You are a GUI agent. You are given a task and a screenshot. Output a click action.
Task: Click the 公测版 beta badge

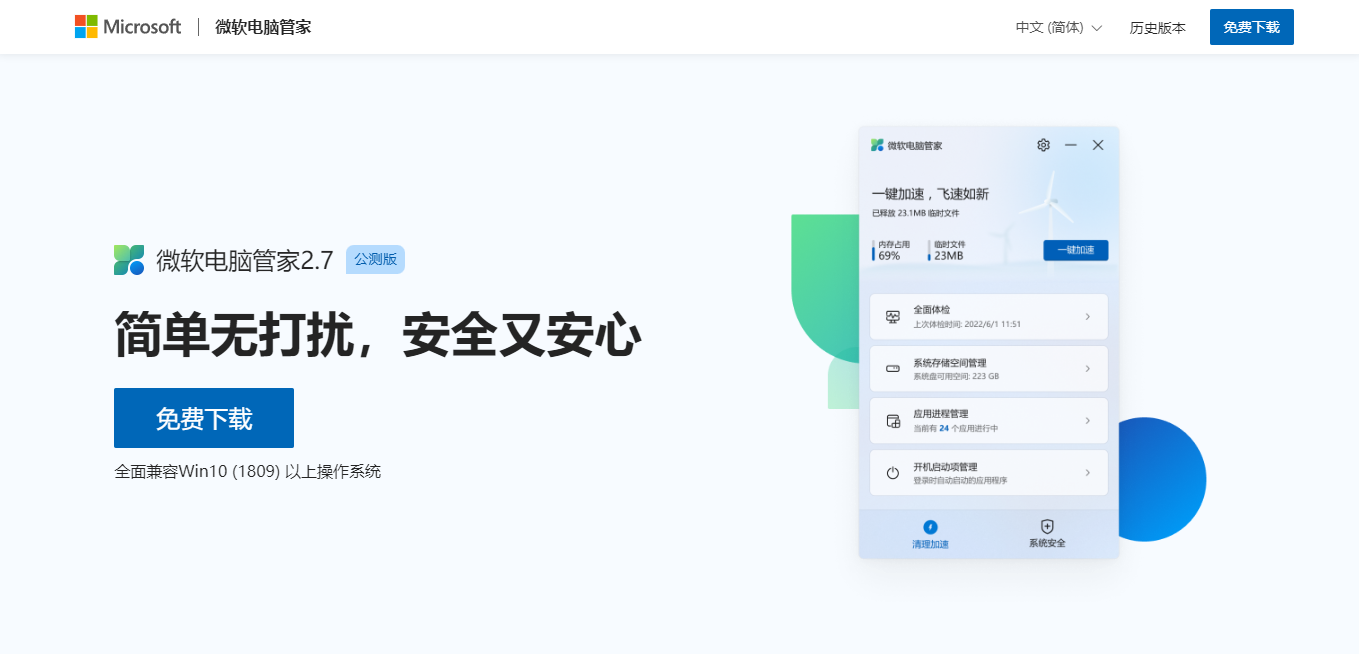[x=375, y=259]
